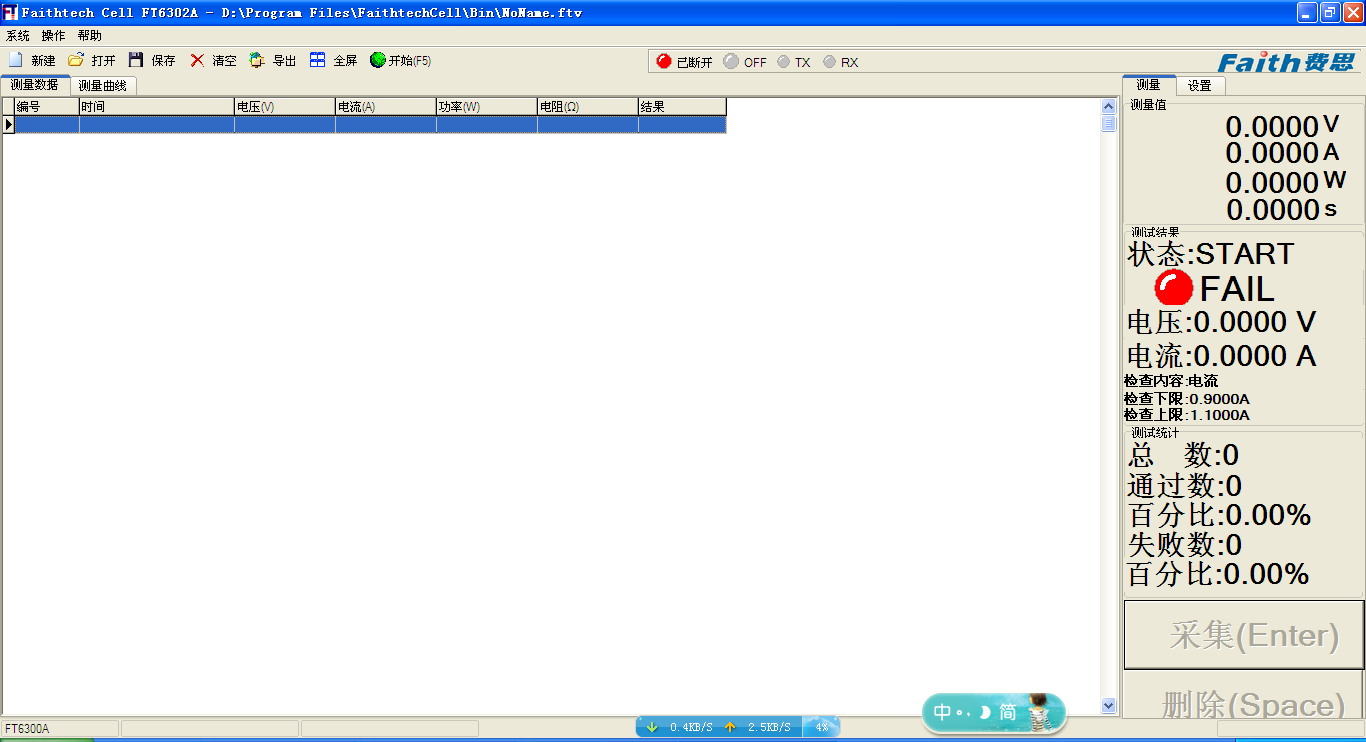Click the 电压:0.0000 V result text
The height and width of the screenshot is (742, 1366).
(1222, 322)
